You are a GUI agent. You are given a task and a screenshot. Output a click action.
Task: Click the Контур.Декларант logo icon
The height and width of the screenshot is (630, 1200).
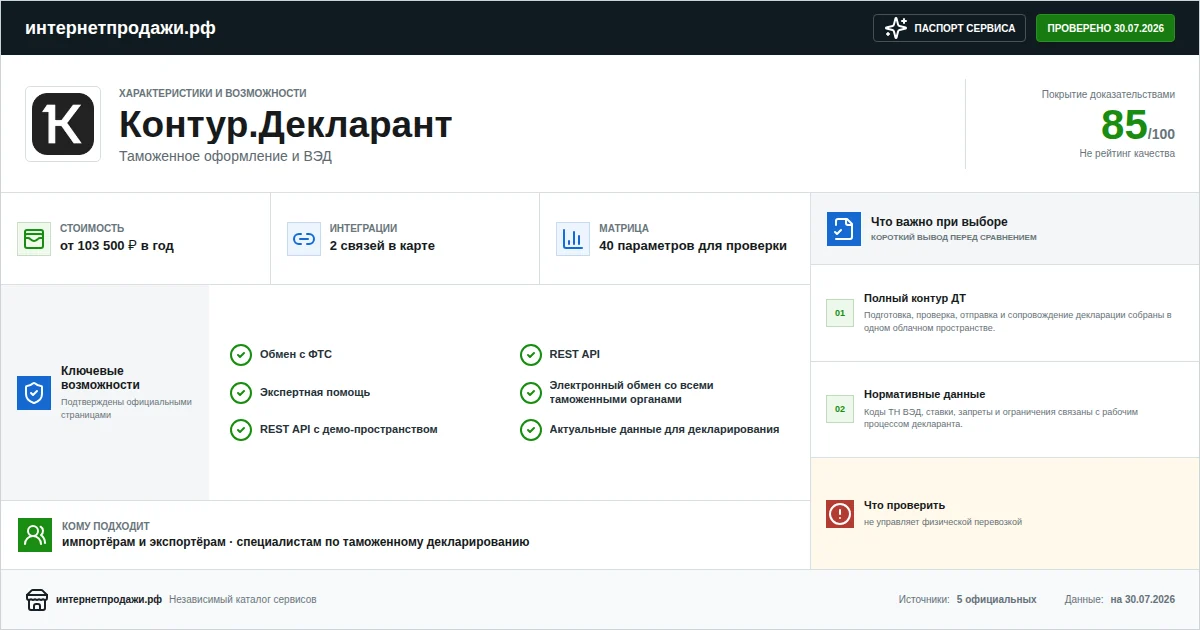tap(63, 124)
